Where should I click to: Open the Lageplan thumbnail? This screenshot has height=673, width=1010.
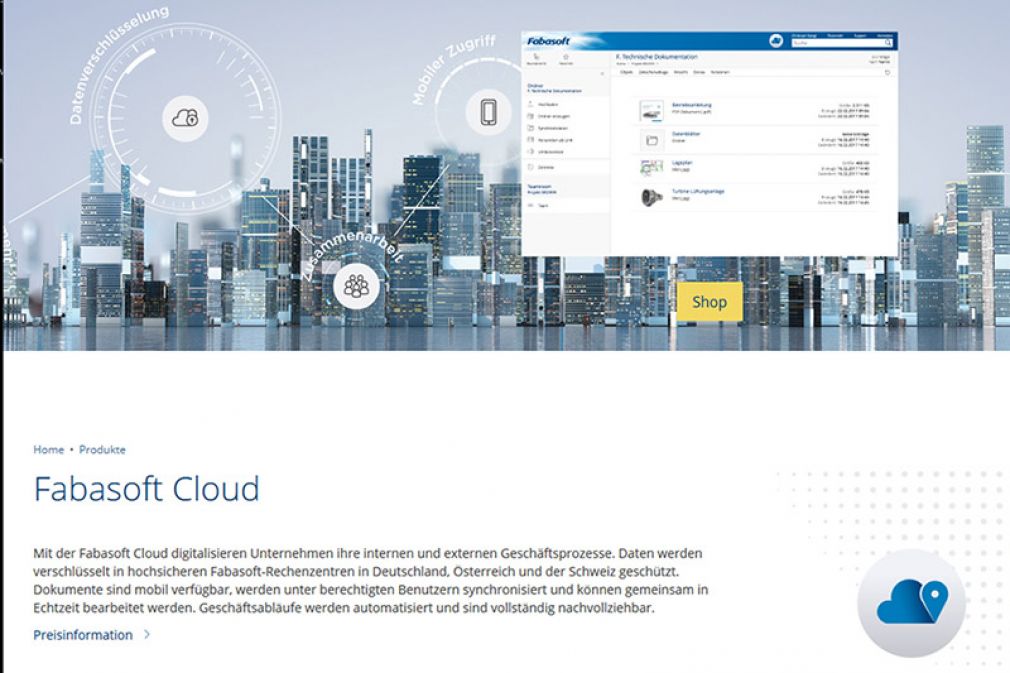pyautogui.click(x=651, y=168)
